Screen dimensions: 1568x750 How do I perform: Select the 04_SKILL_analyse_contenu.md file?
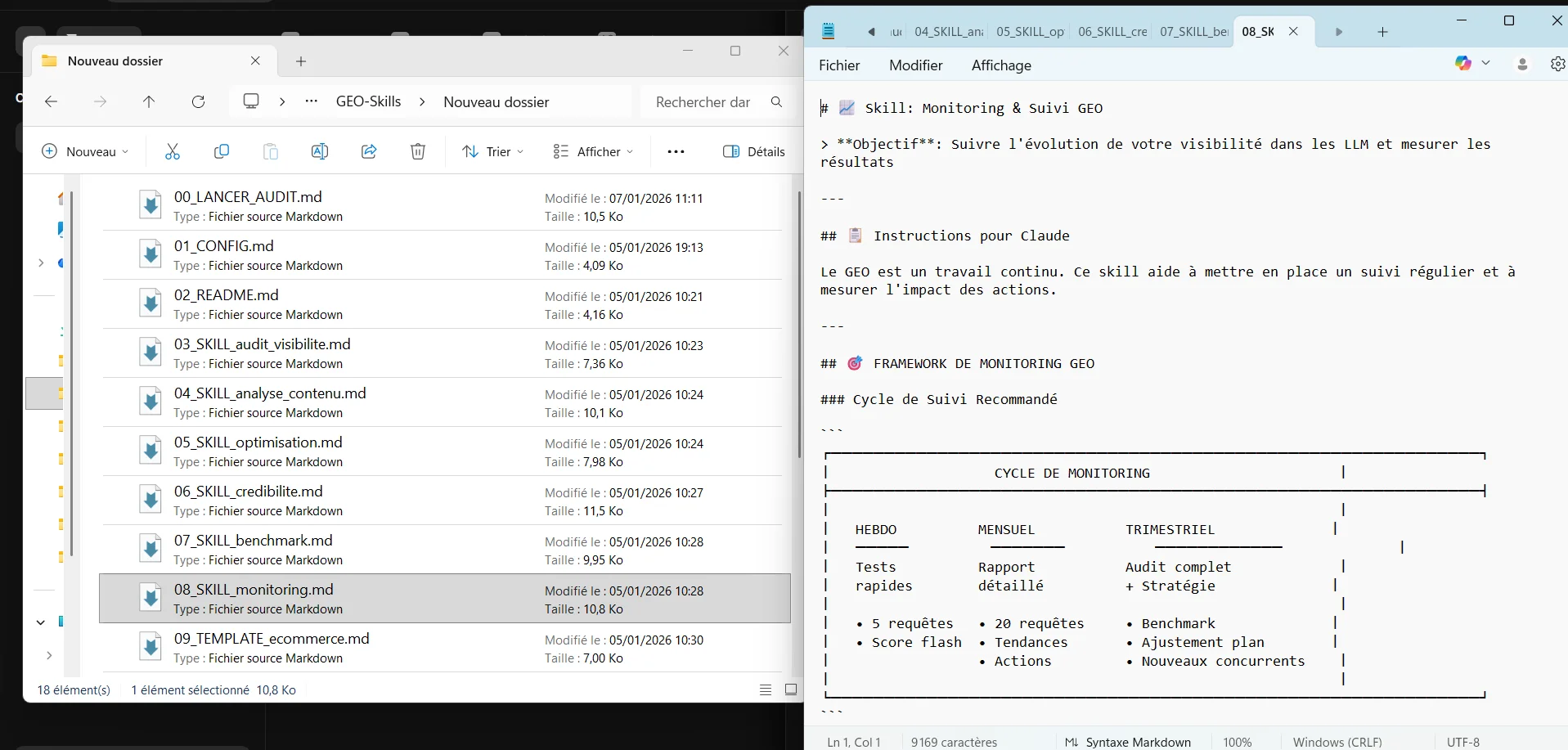[442, 402]
